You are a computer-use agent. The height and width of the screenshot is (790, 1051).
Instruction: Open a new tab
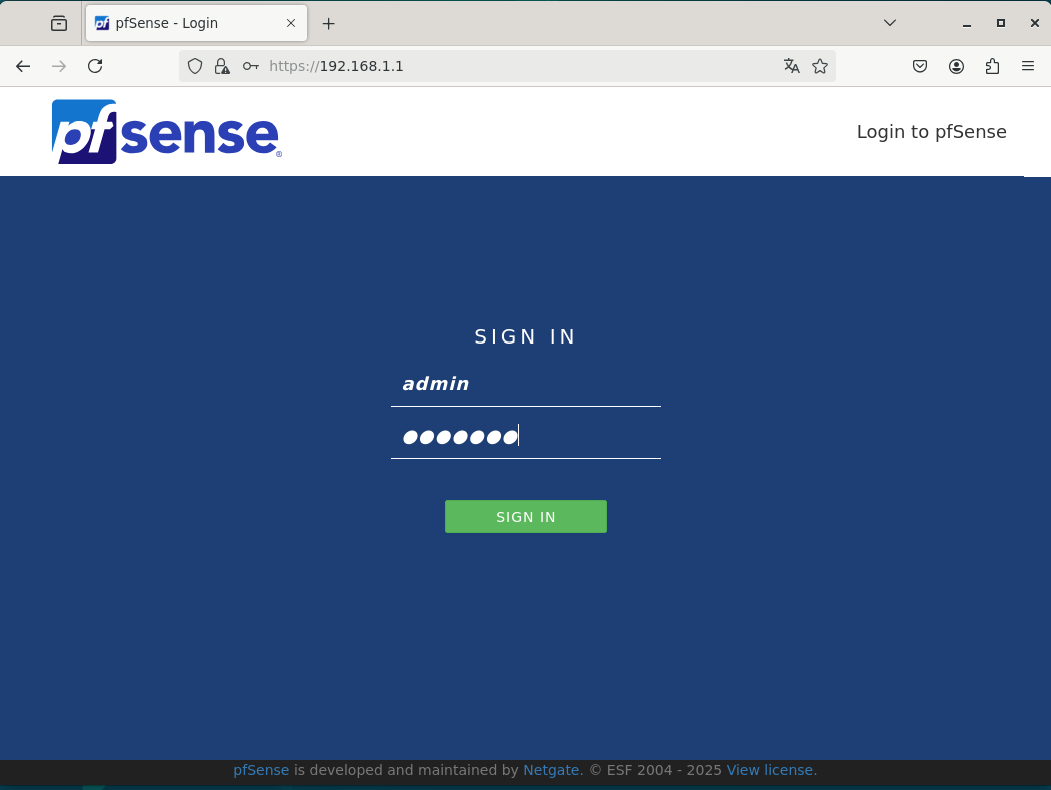[328, 23]
